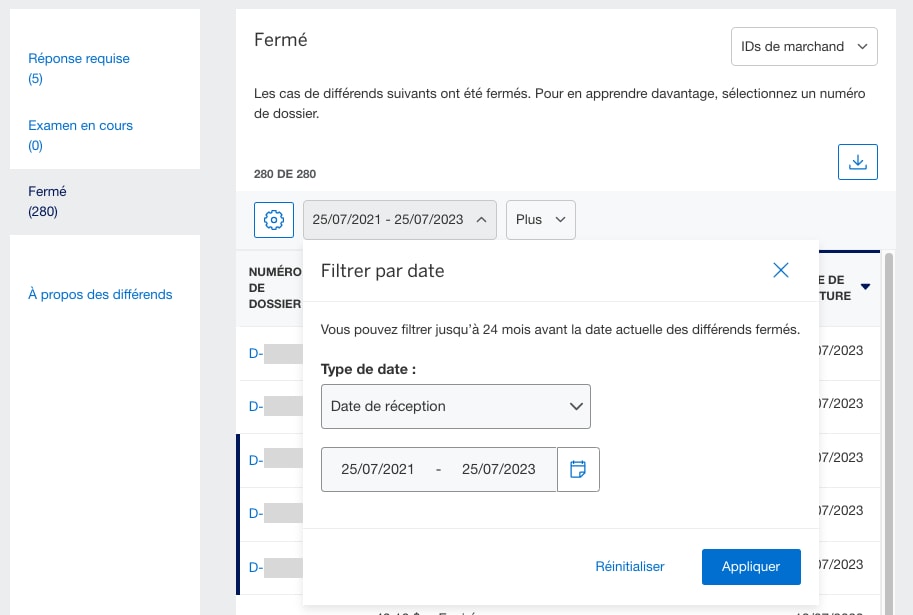Close the Filtrer par date panel

point(781,269)
